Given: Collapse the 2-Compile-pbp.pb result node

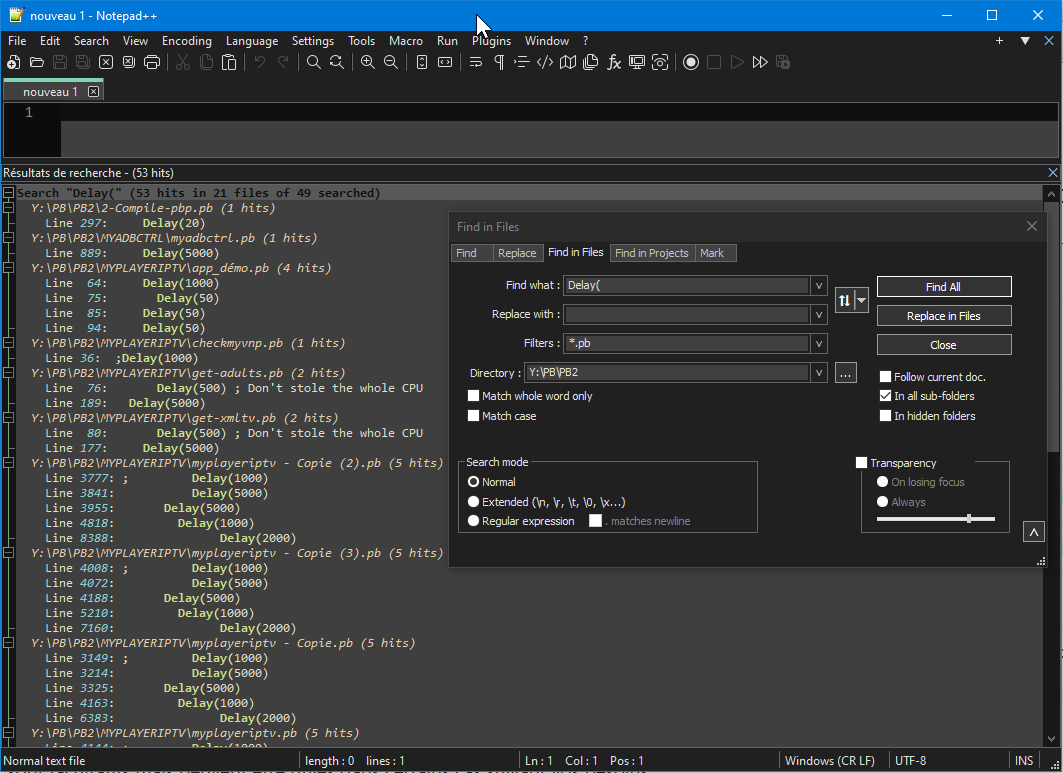Looking at the screenshot, I should [x=8, y=208].
